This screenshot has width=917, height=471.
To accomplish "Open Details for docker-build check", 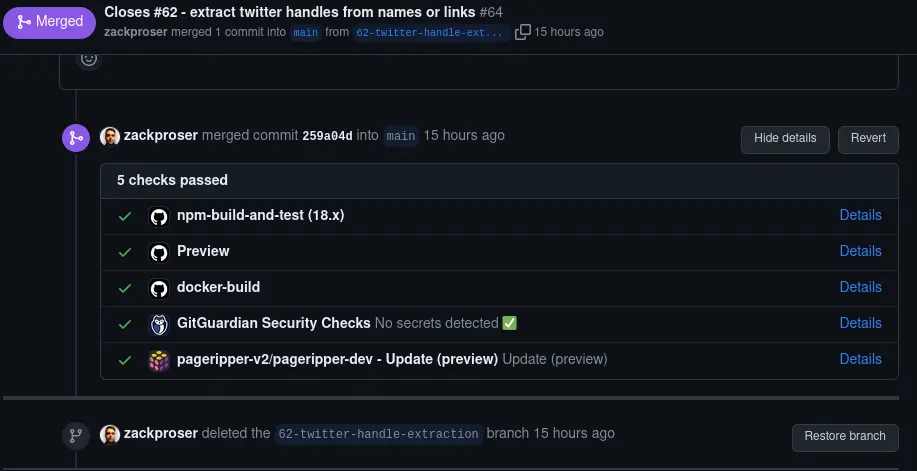I will [860, 287].
